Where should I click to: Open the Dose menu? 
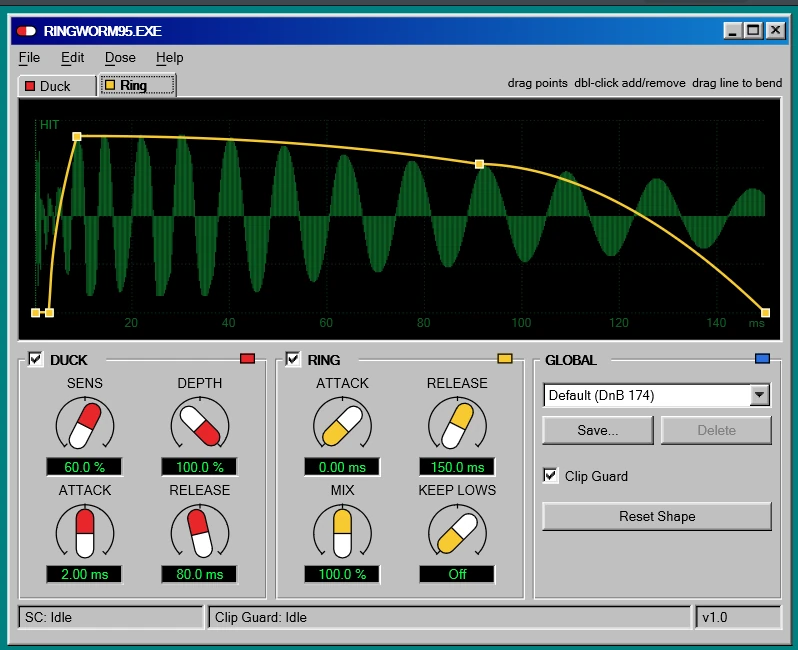point(120,58)
